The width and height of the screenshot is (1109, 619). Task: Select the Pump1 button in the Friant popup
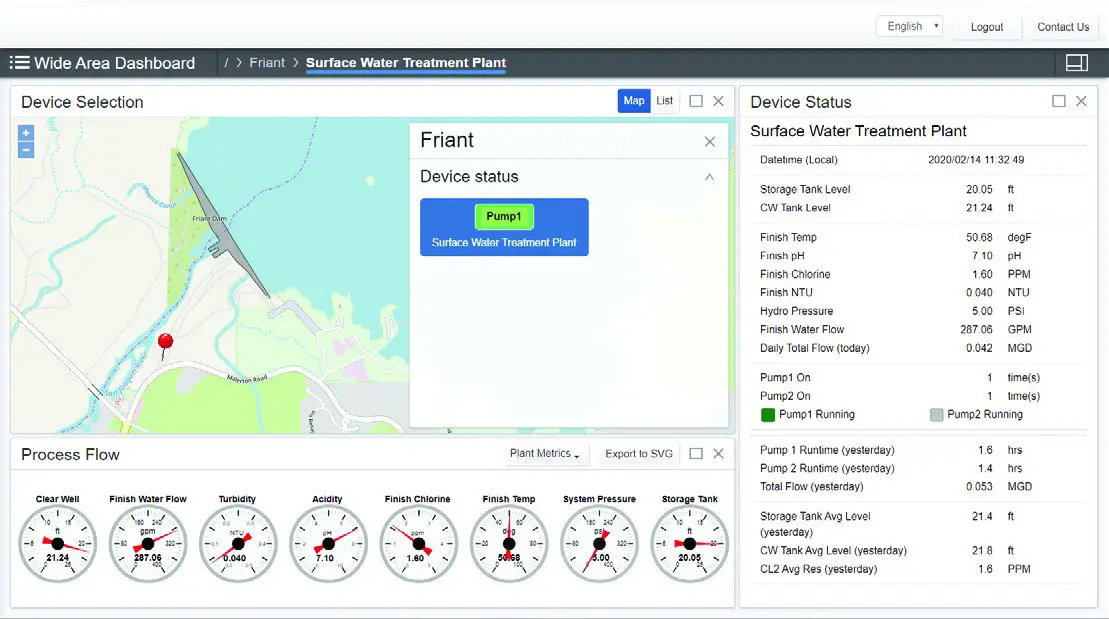pos(504,216)
